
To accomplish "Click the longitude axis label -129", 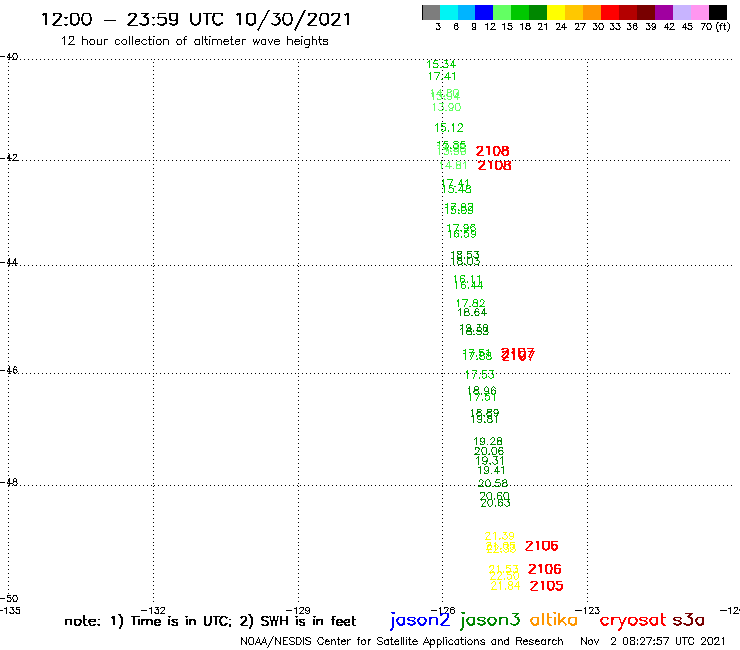I will 298,610.
